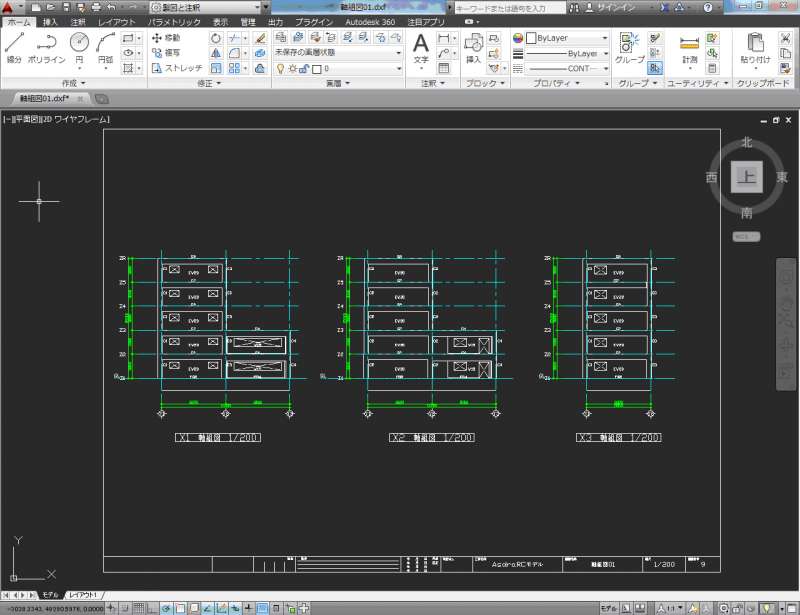Open the ByLayer object color dropdown
Viewport: 800px width, 615px height.
coord(567,38)
